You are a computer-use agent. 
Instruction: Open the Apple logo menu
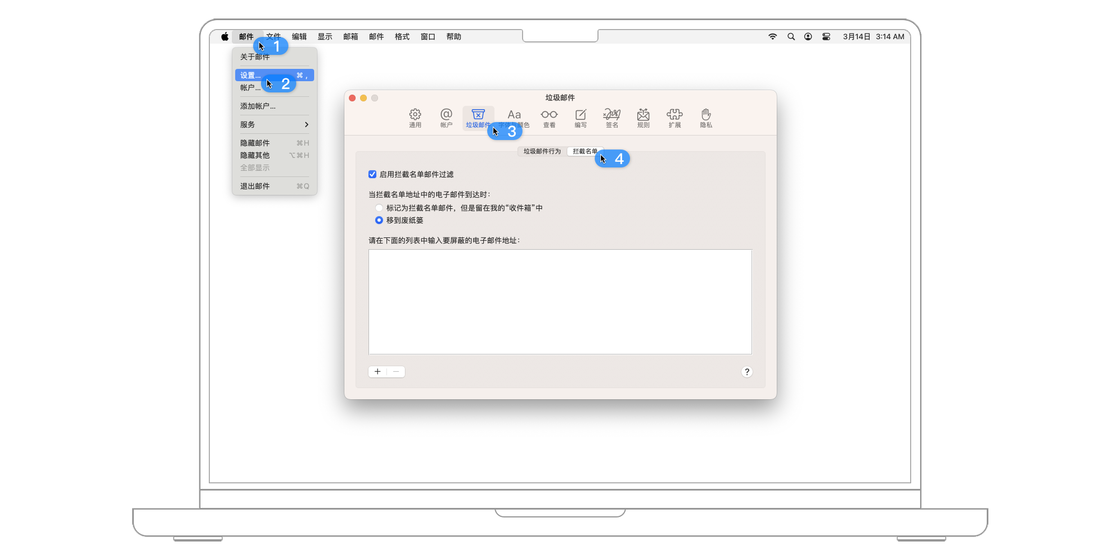pos(224,36)
